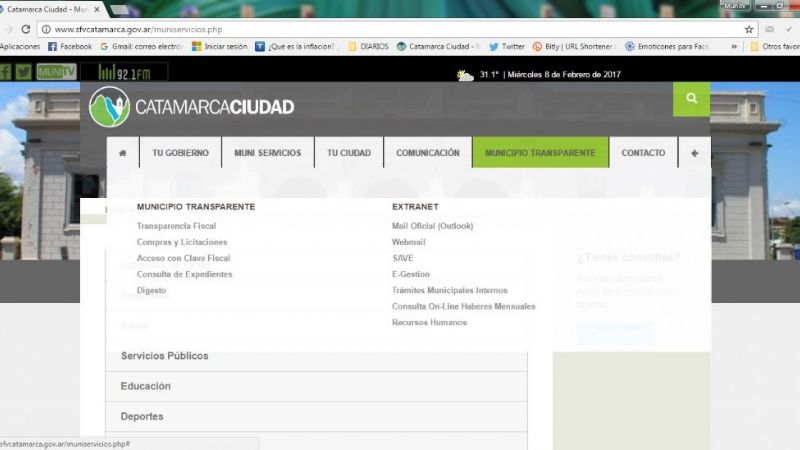Open Acceso con Clave Fiscal
Viewport: 800px width, 450px height.
point(184,258)
